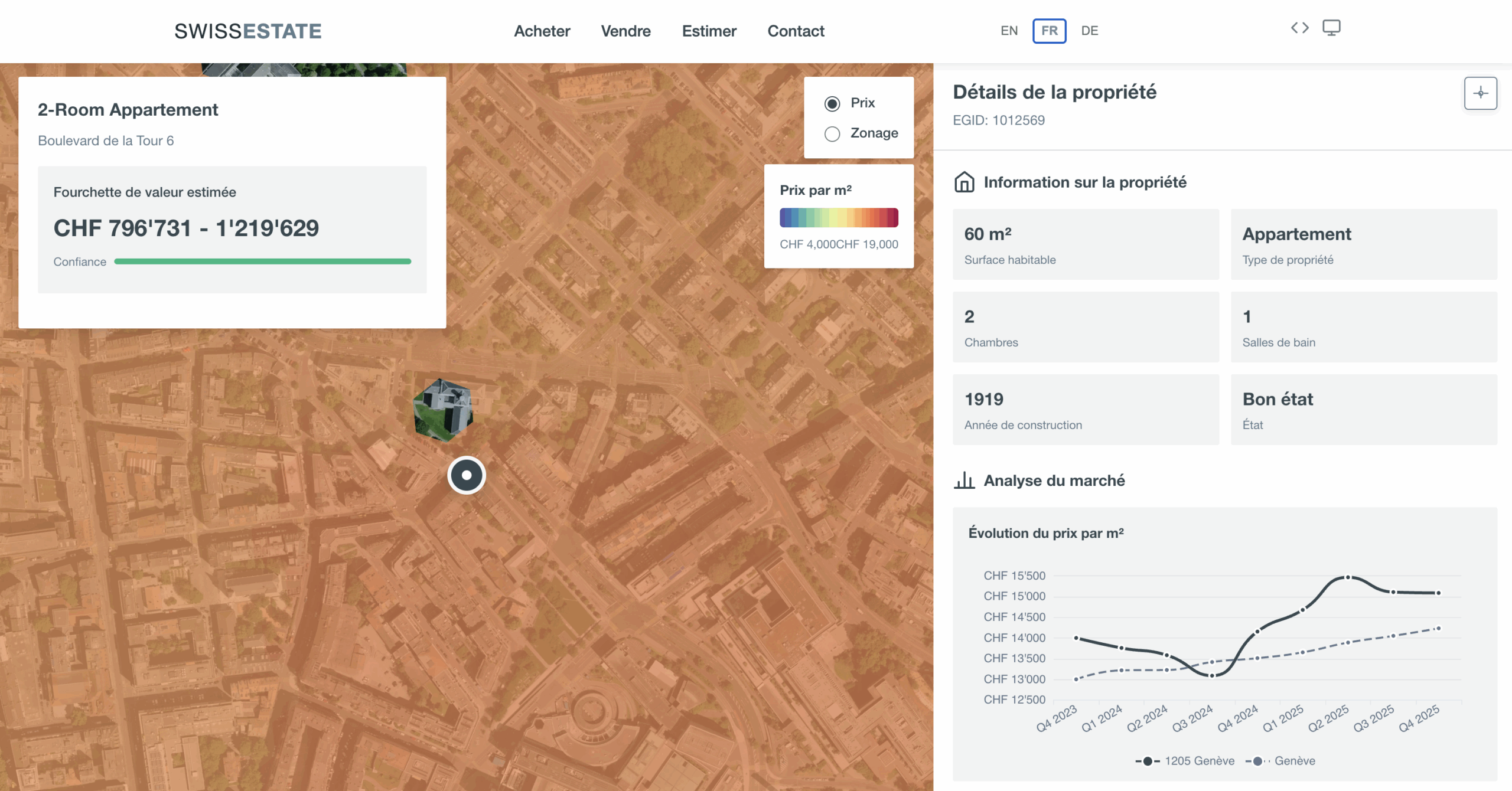Image resolution: width=1512 pixels, height=791 pixels.
Task: Click the SWISSESTATE logo
Action: pyautogui.click(x=248, y=31)
